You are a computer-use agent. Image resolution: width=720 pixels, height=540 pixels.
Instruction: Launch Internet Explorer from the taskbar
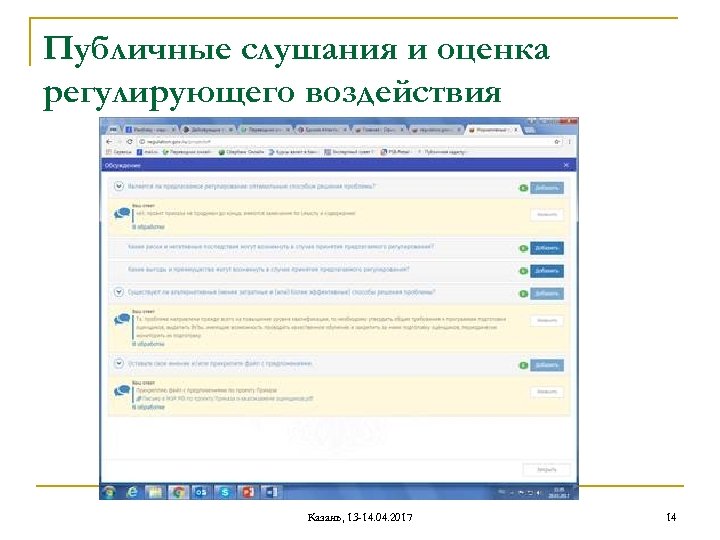(x=132, y=492)
